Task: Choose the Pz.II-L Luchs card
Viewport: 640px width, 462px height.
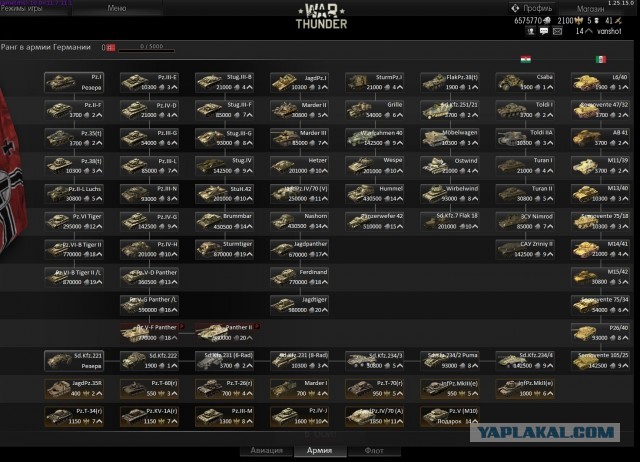Action: [x=74, y=194]
